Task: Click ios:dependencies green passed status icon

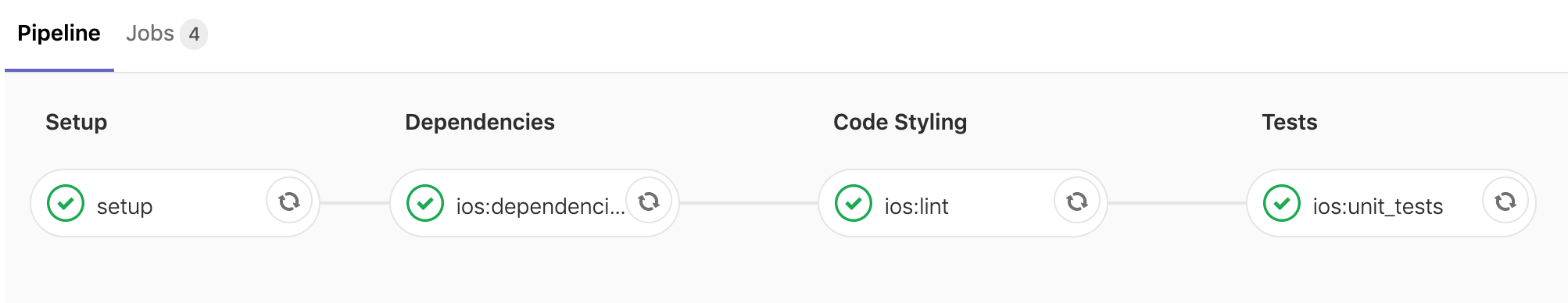Action: (425, 203)
